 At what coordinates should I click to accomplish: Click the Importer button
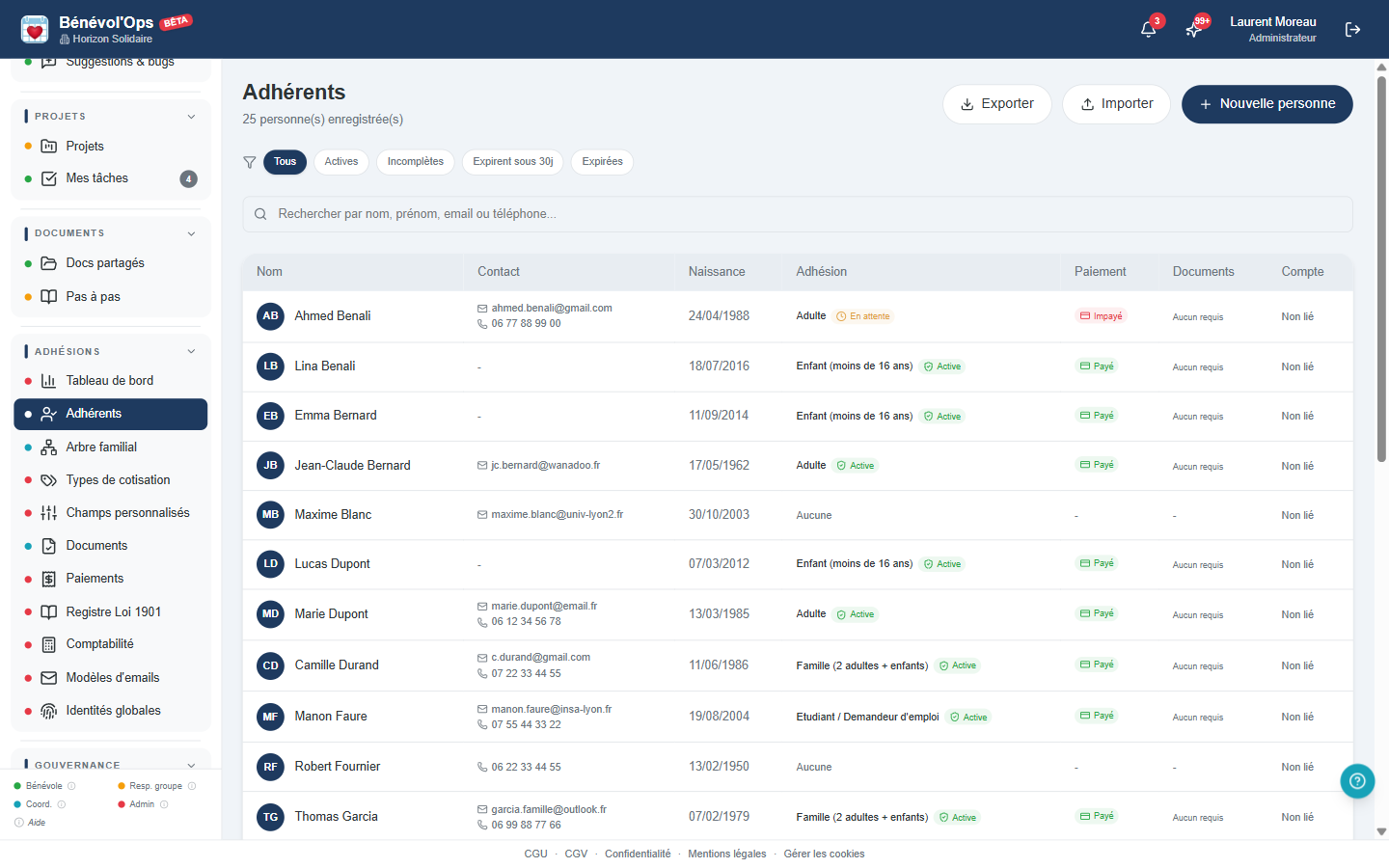[x=1116, y=104]
